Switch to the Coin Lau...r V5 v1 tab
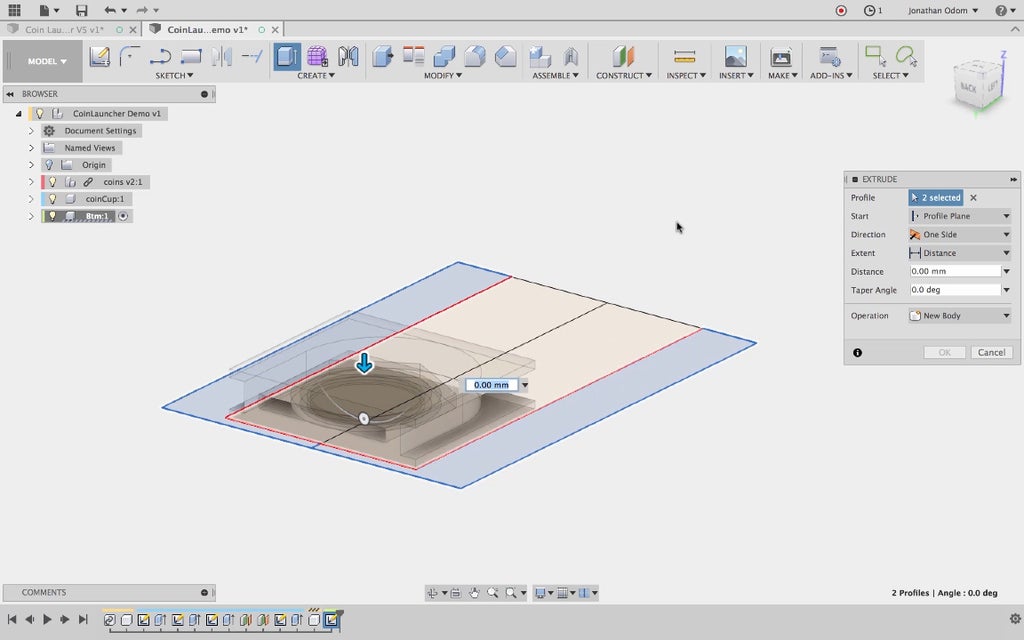1024x640 pixels. point(64,29)
